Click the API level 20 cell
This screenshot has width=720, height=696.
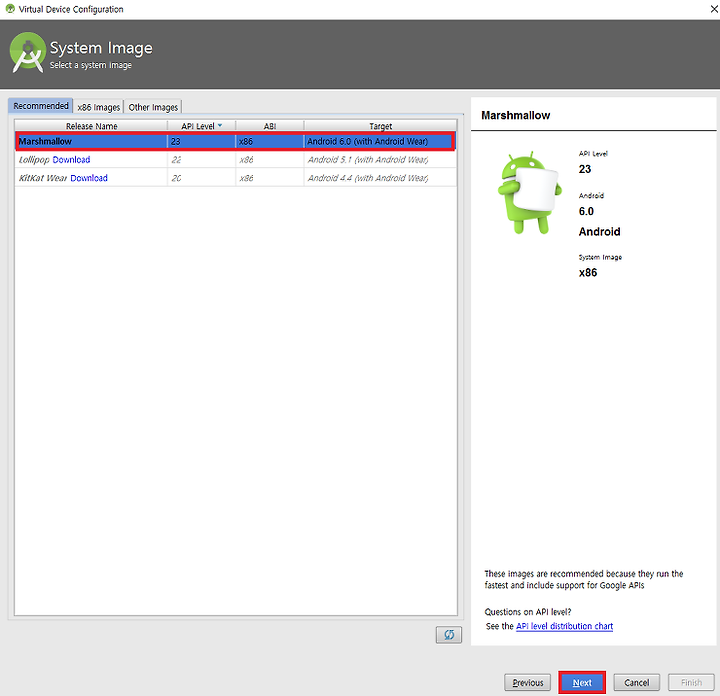coord(201,178)
